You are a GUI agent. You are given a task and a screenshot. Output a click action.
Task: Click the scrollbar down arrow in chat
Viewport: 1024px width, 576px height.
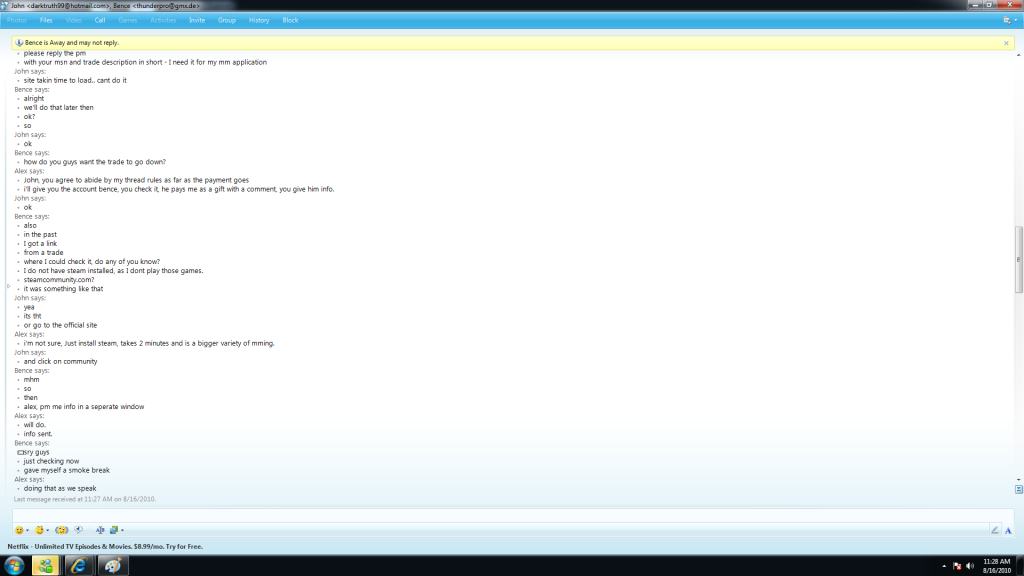[x=1019, y=479]
